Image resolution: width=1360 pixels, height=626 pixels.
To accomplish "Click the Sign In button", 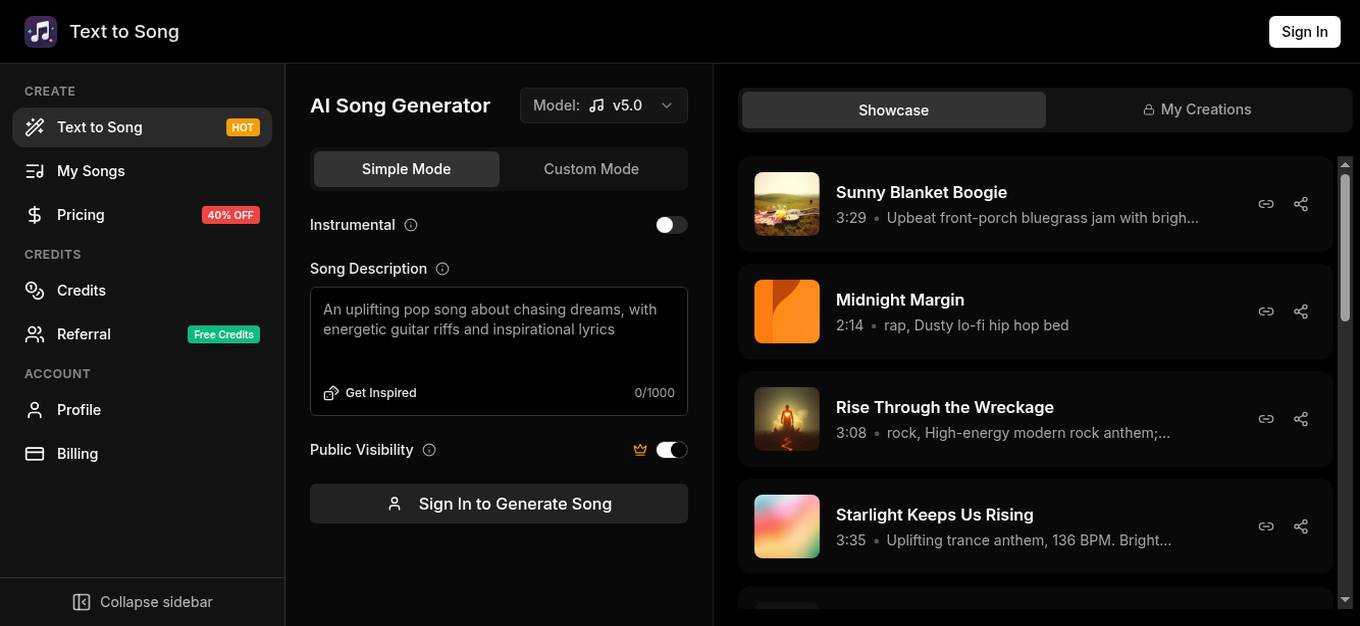I will pos(1304,31).
